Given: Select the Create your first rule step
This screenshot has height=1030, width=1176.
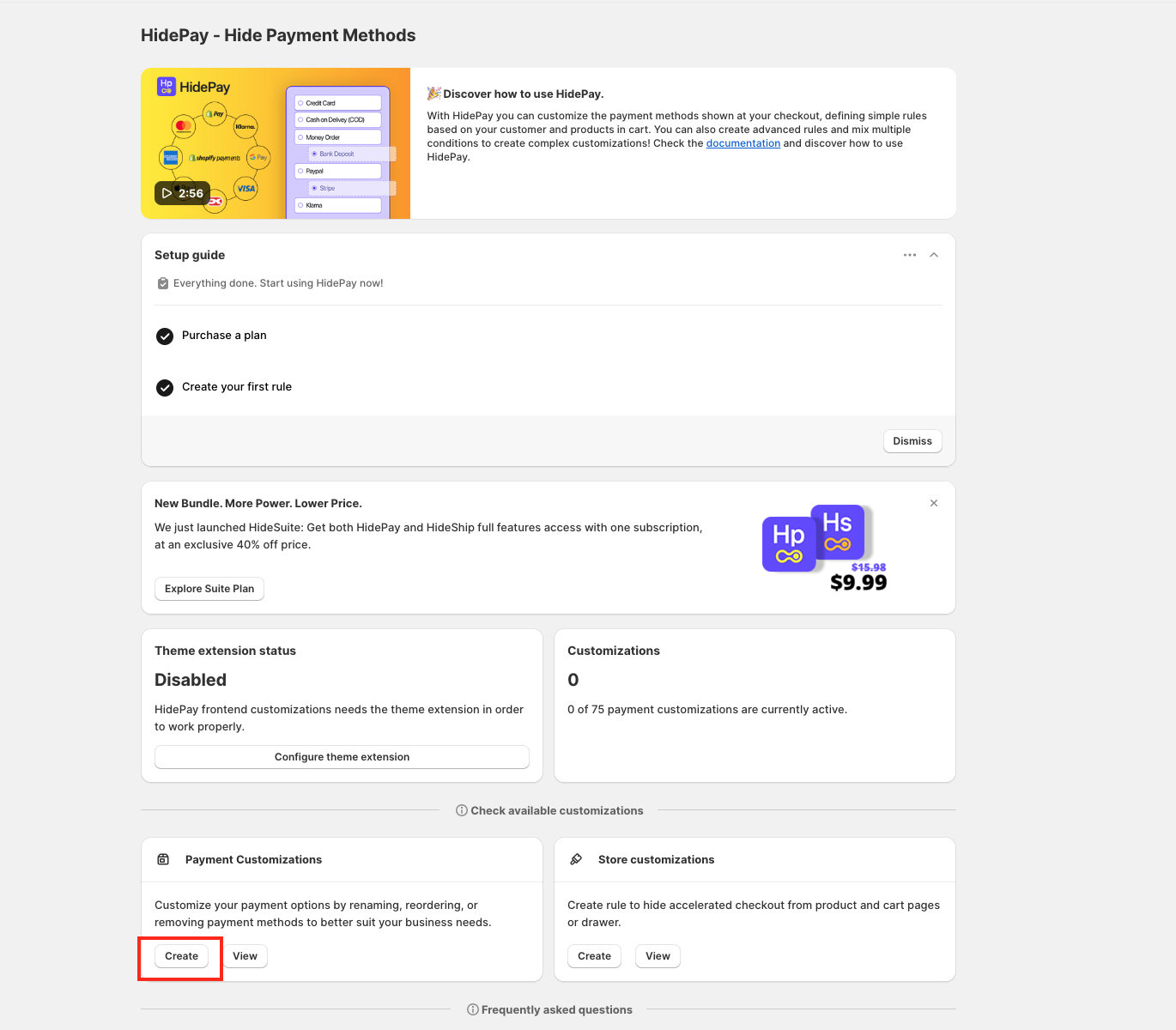Looking at the screenshot, I should point(237,387).
